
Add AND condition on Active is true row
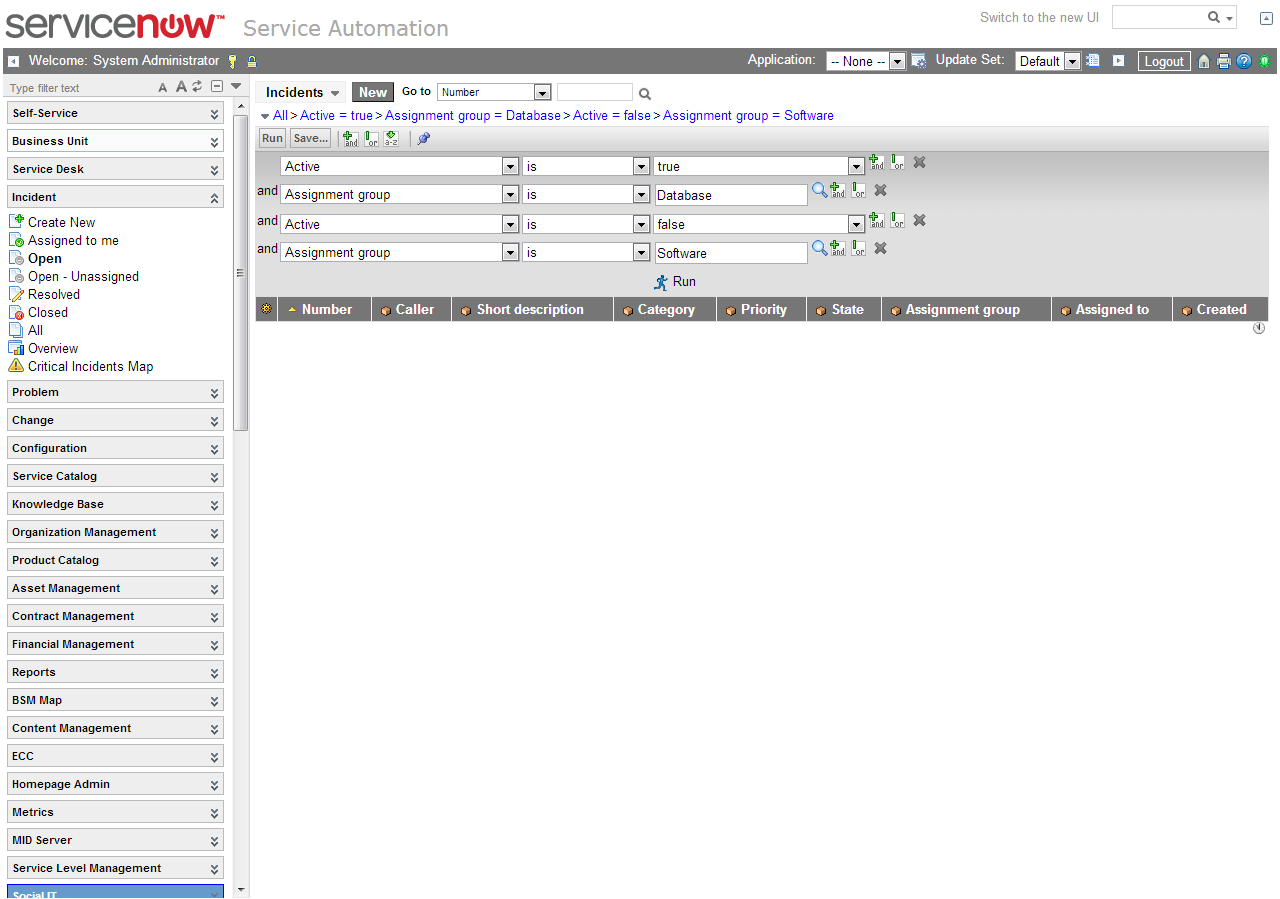pyautogui.click(x=877, y=162)
